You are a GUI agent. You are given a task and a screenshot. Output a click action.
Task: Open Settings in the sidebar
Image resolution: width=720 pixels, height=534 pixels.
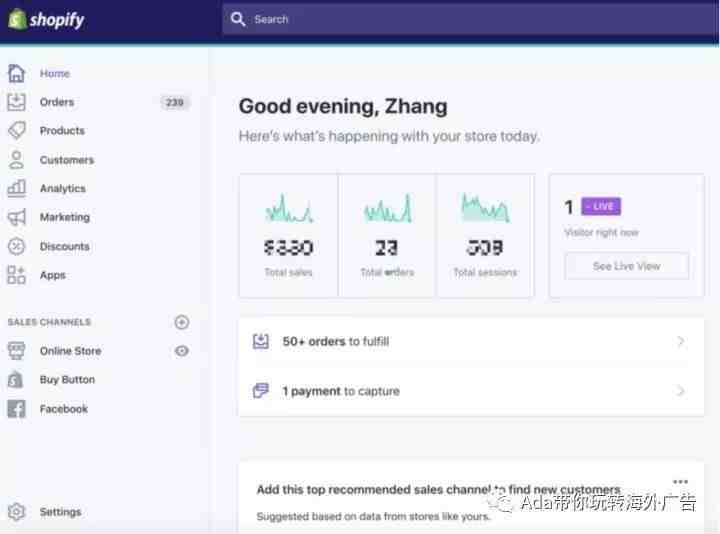coord(61,512)
